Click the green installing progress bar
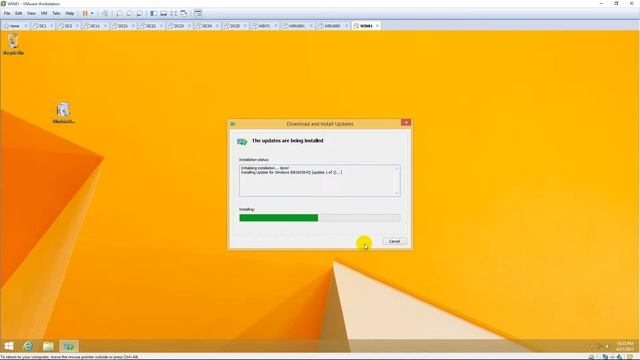This screenshot has height=360, width=640. [x=279, y=218]
